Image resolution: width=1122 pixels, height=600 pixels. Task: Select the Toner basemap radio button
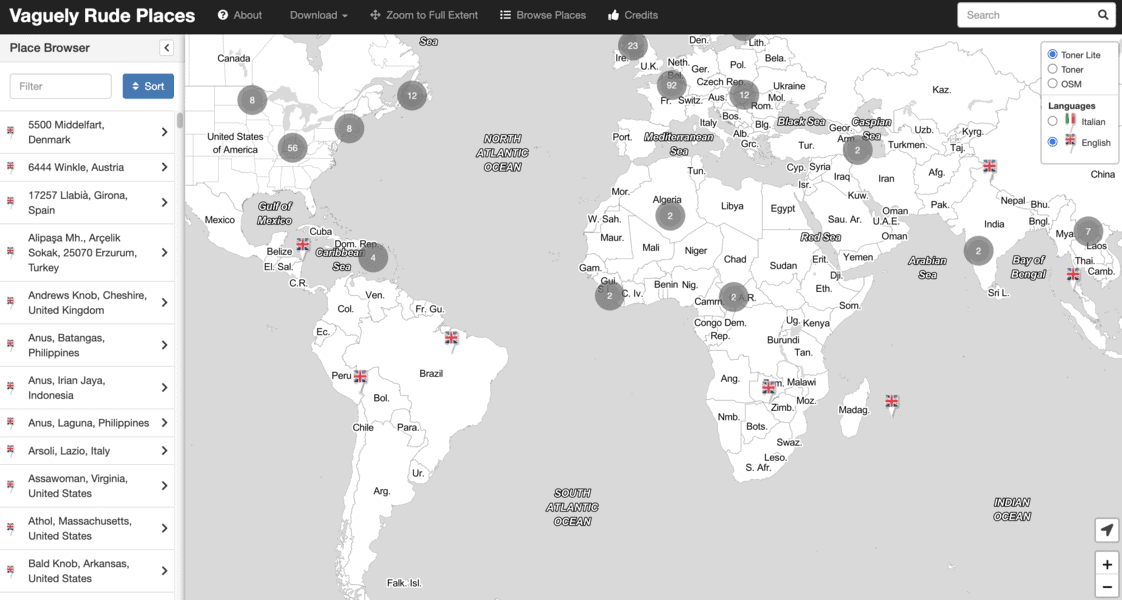click(x=1052, y=69)
